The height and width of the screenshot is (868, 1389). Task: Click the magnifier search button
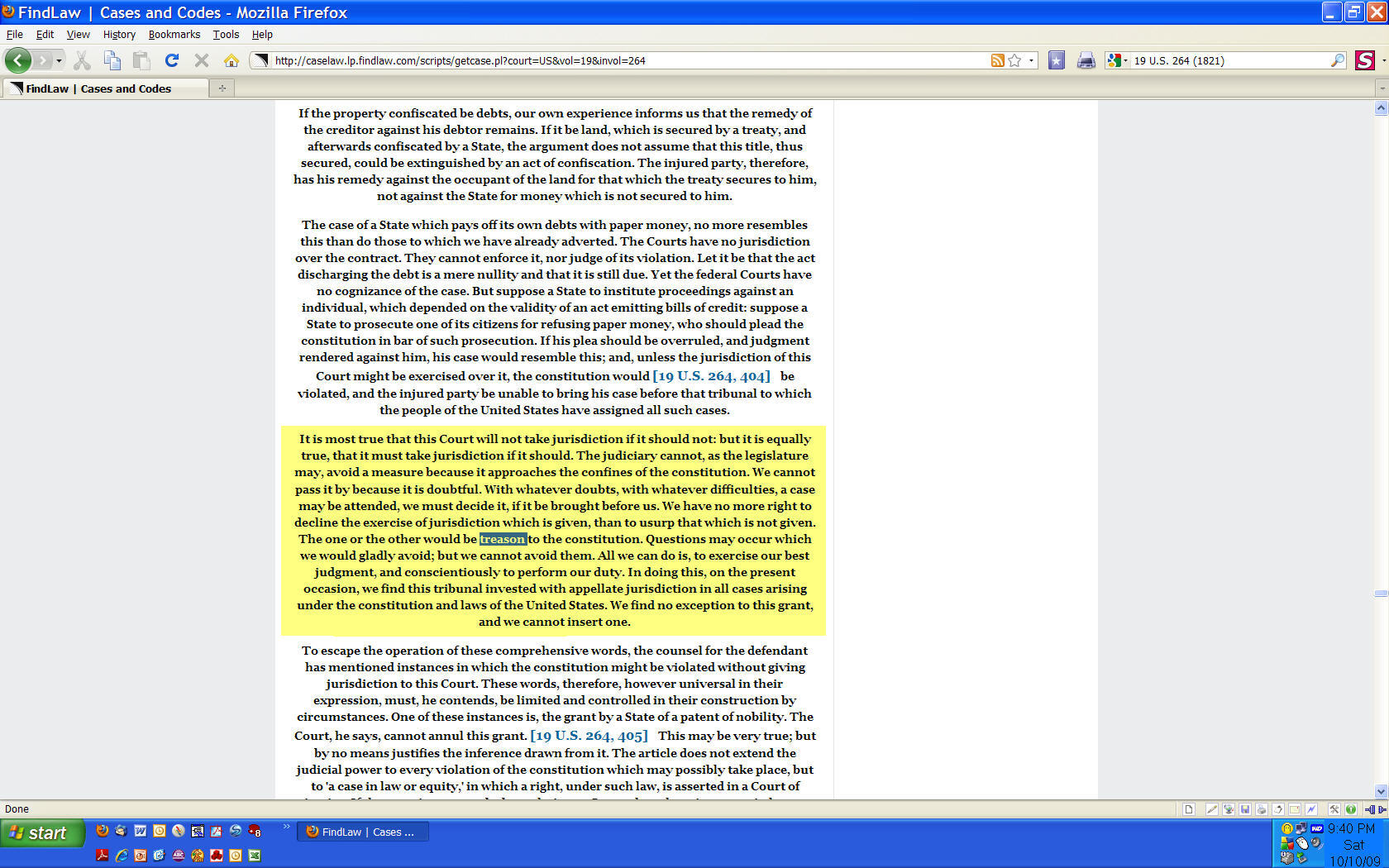point(1338,60)
